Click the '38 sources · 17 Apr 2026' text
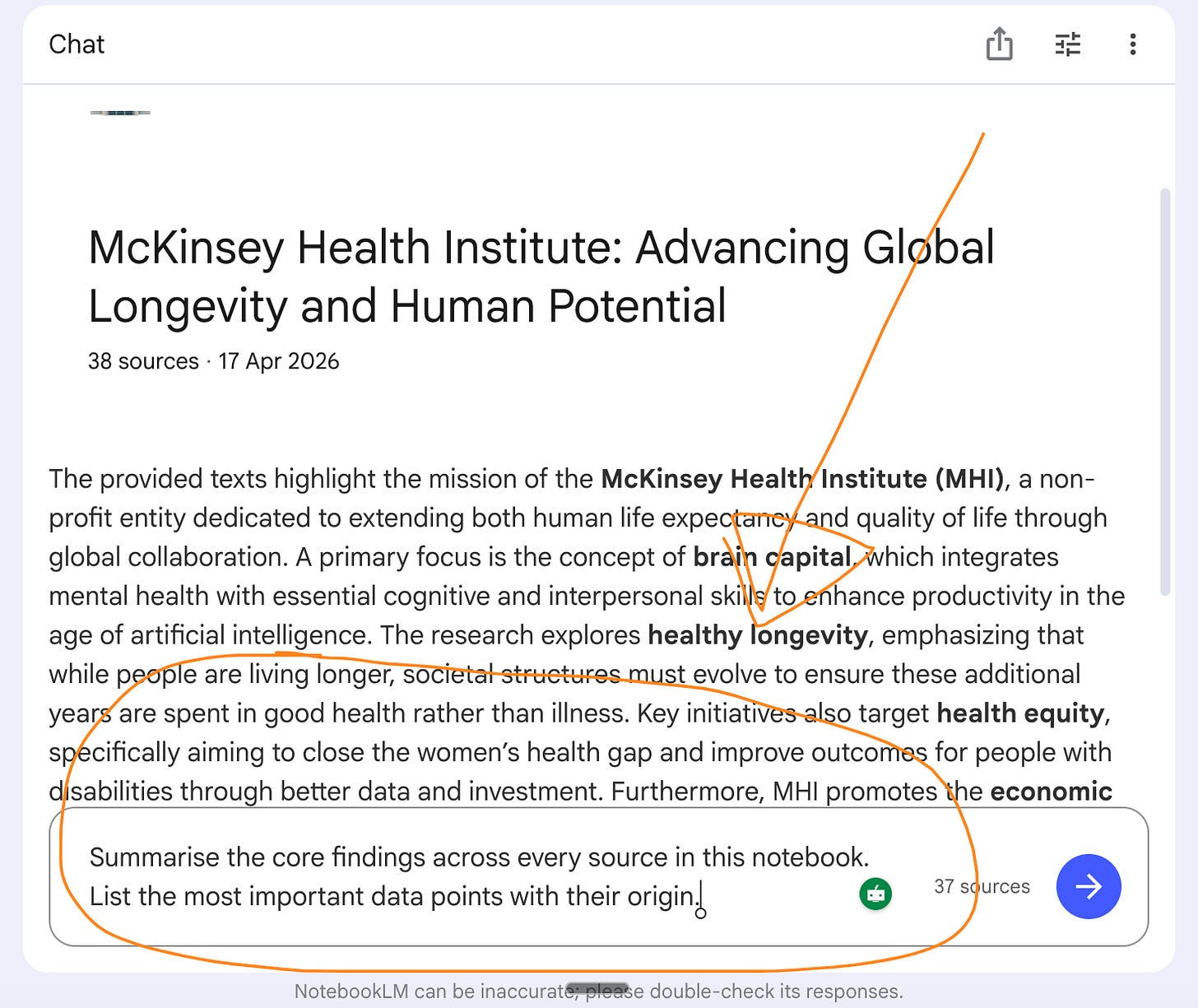1198x1008 pixels. pyautogui.click(x=213, y=361)
